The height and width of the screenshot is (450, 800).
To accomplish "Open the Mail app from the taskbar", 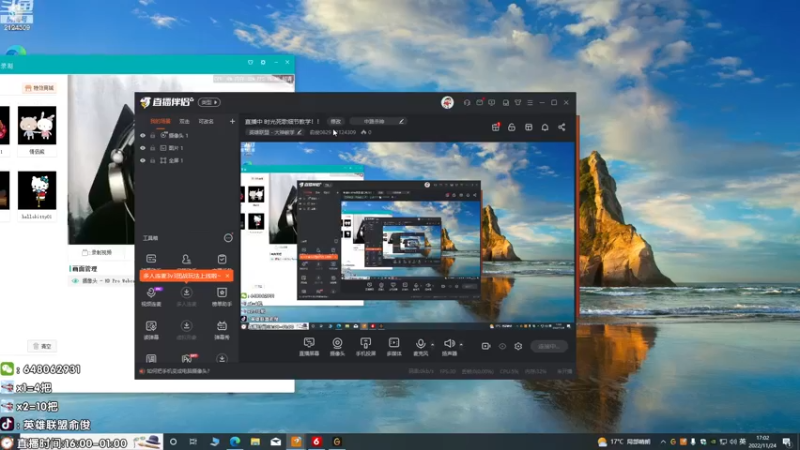I will pos(276,442).
